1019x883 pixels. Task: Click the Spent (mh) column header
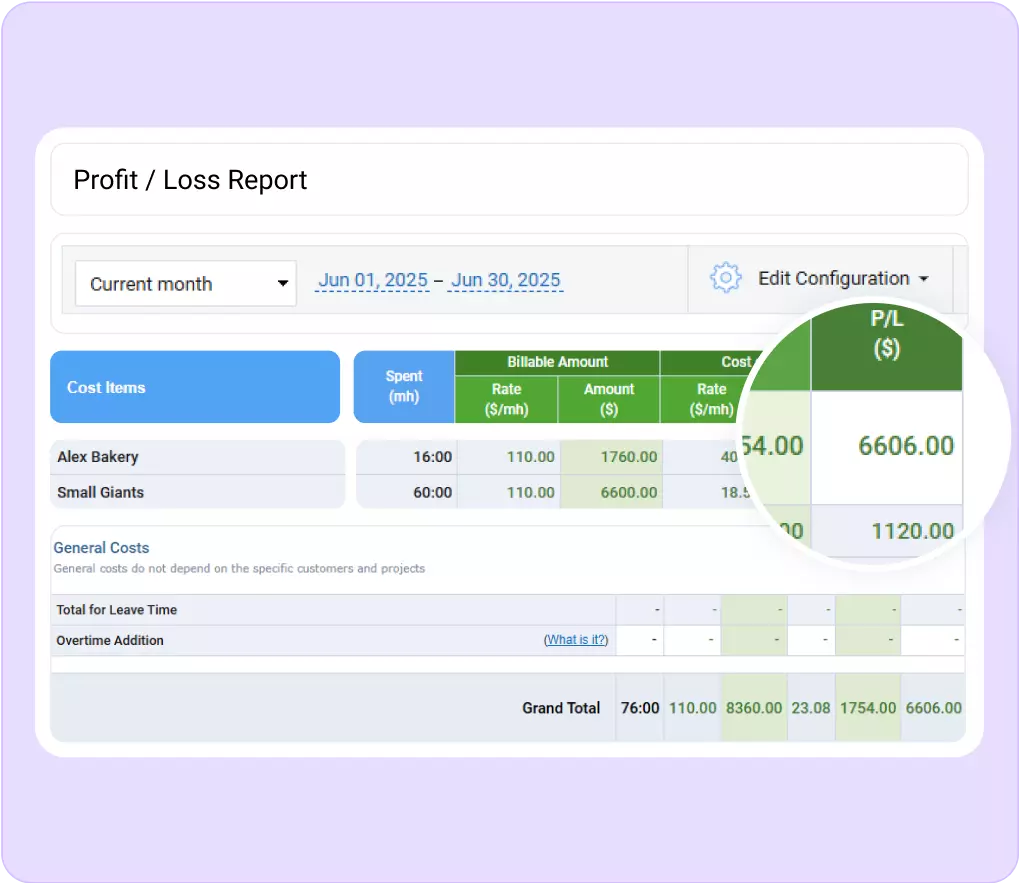403,386
